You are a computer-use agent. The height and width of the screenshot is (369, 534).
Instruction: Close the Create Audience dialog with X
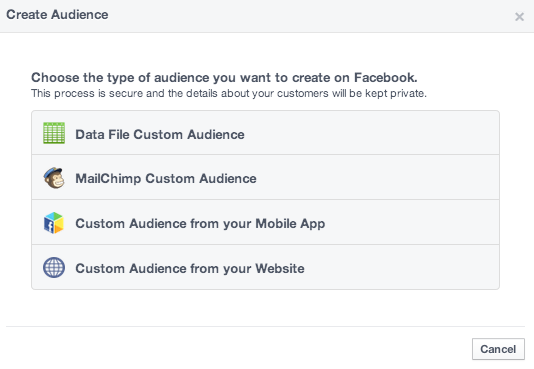pyautogui.click(x=519, y=16)
